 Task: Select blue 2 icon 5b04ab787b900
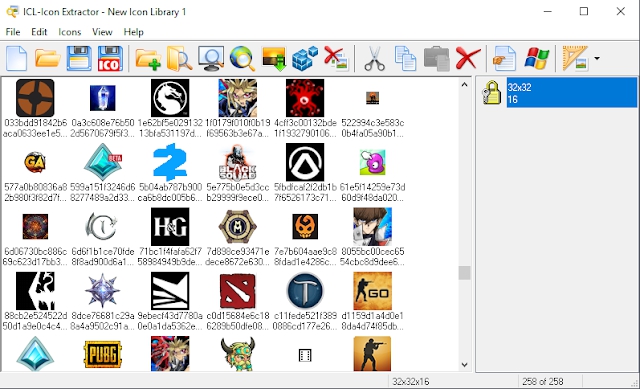click(x=170, y=162)
